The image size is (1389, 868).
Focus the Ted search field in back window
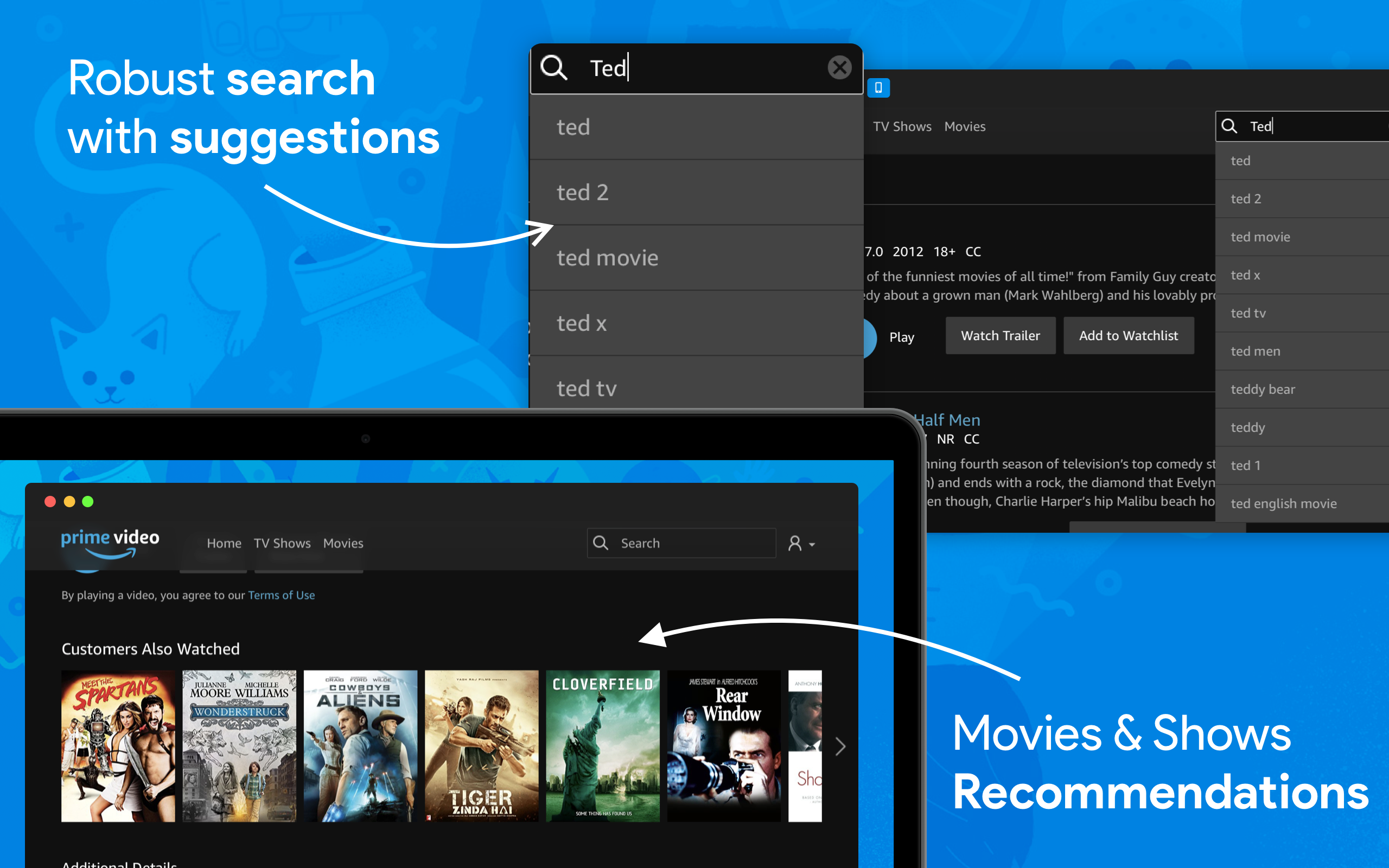pos(1302,126)
